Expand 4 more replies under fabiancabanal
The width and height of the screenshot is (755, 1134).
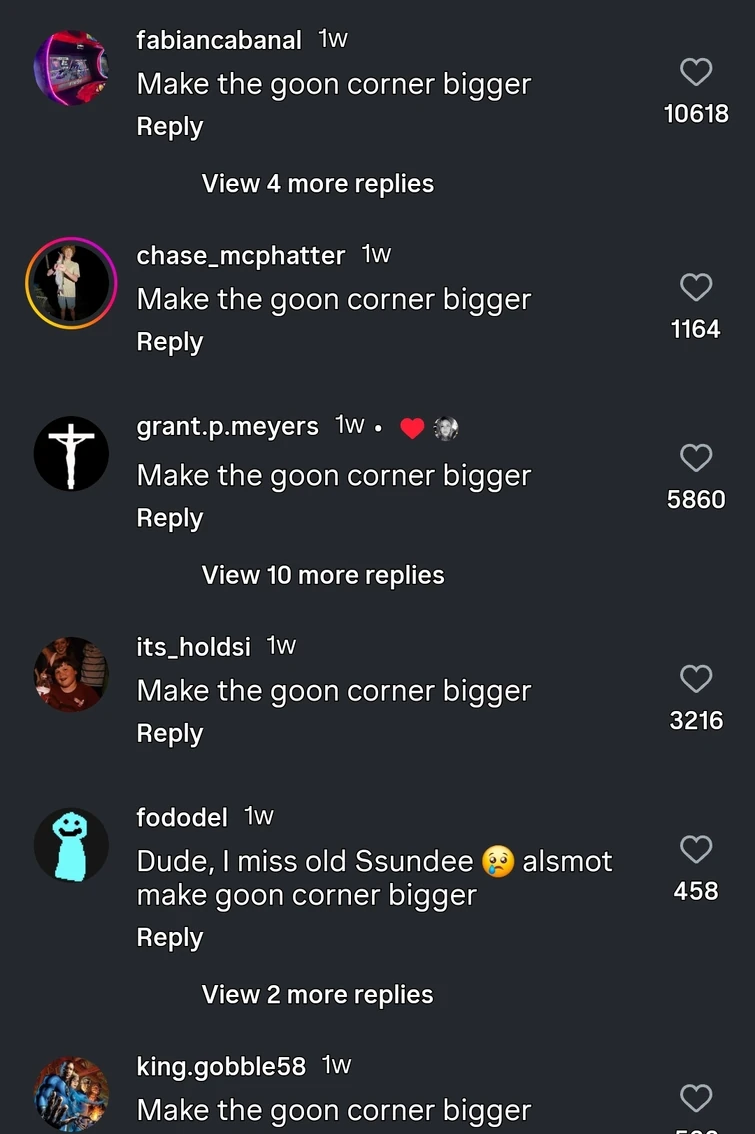(x=318, y=184)
